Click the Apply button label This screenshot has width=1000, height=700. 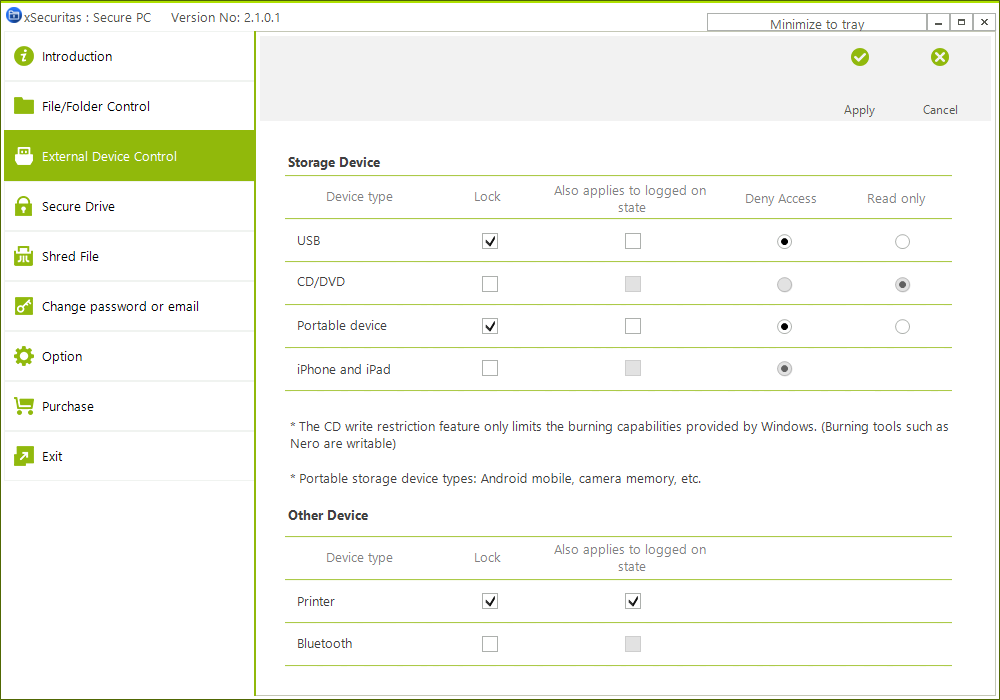[x=859, y=110]
